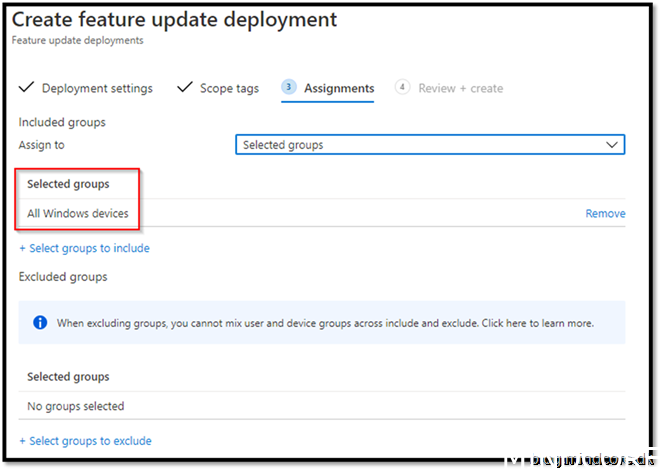Screen dimensions: 661x470
Task: Open the Review + create tab
Action: tap(460, 88)
